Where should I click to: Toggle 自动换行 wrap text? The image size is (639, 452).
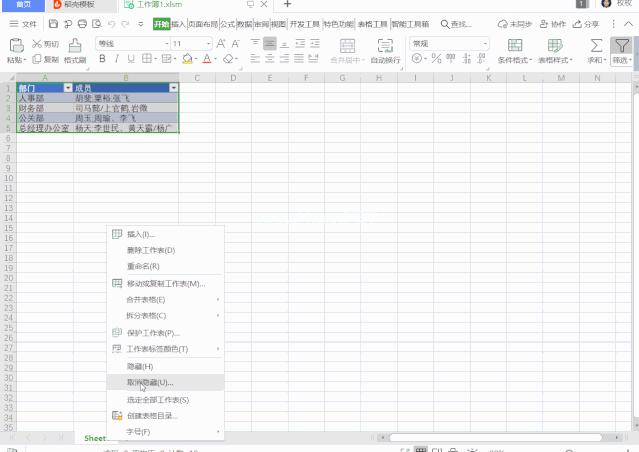coord(386,45)
